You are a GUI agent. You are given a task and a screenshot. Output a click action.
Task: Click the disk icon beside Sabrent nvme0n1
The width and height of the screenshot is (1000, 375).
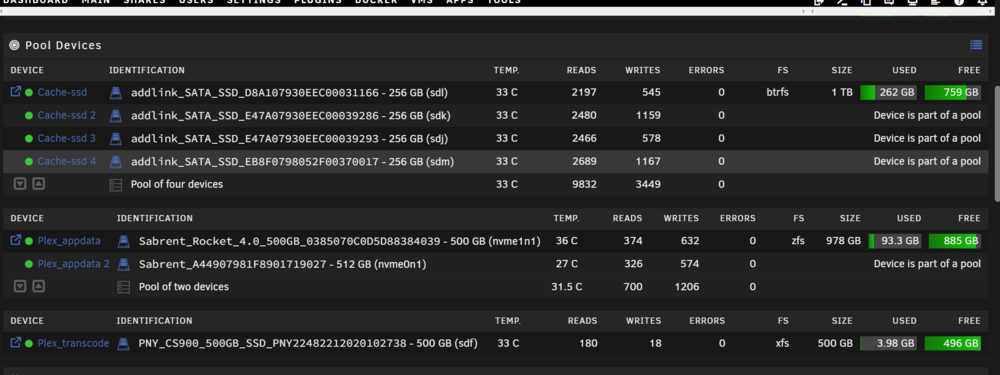click(124, 264)
